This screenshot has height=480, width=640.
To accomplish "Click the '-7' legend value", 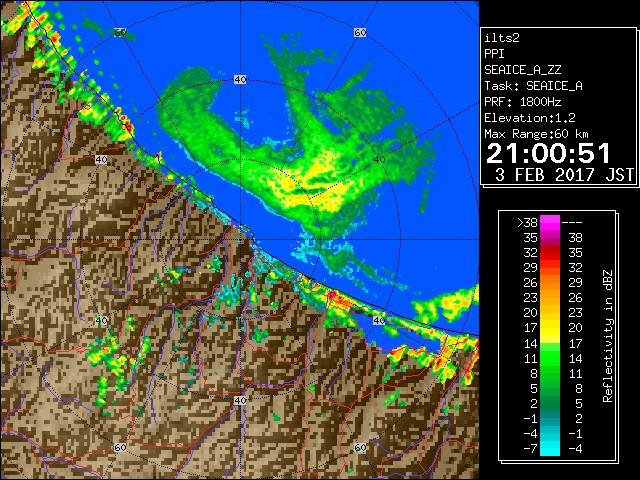I will [531, 449].
